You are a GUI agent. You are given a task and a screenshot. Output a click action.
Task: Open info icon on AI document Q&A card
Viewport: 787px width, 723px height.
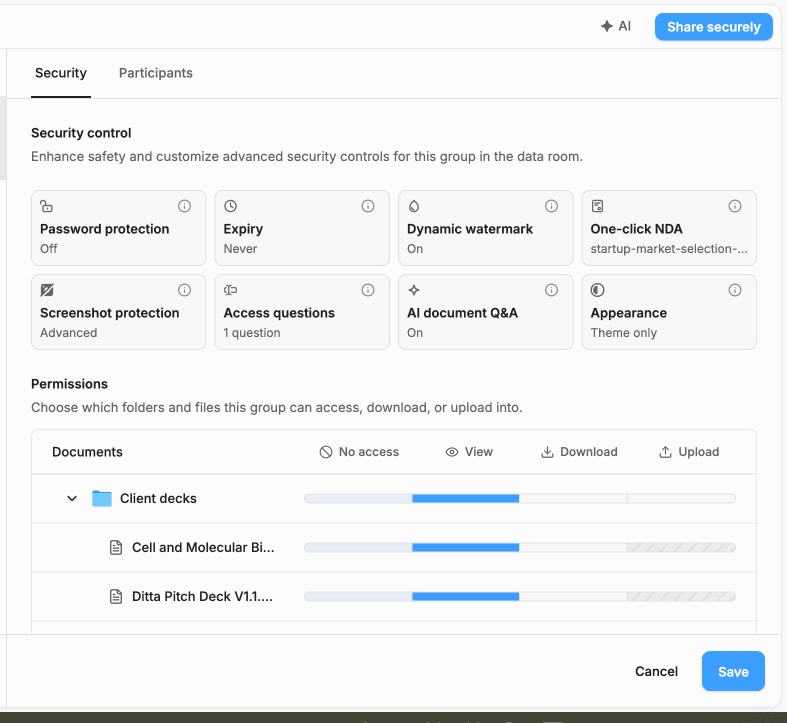pyautogui.click(x=552, y=290)
